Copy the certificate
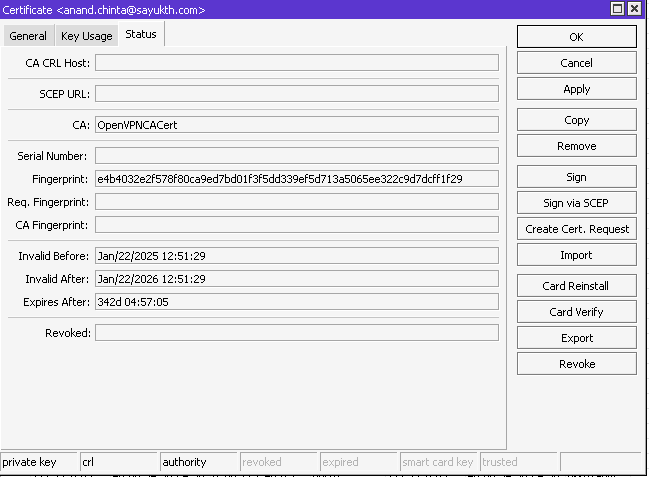The width and height of the screenshot is (649, 477). point(577,120)
